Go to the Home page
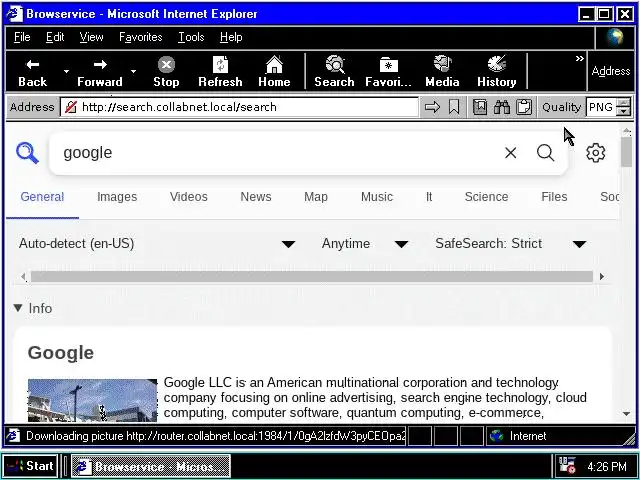 click(x=274, y=72)
